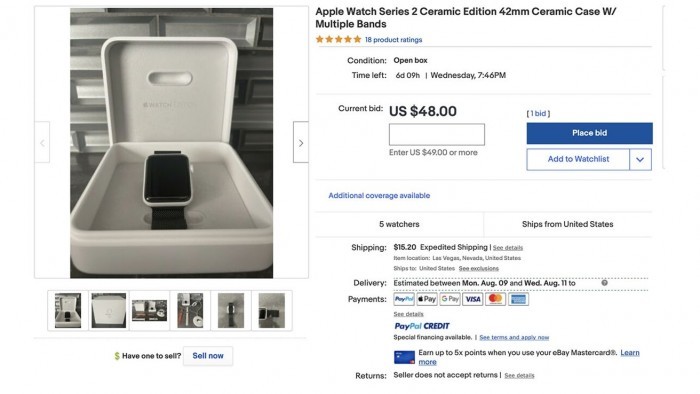Screen dimensions: 700x394
Task: Click the American Express card icon
Action: (518, 299)
